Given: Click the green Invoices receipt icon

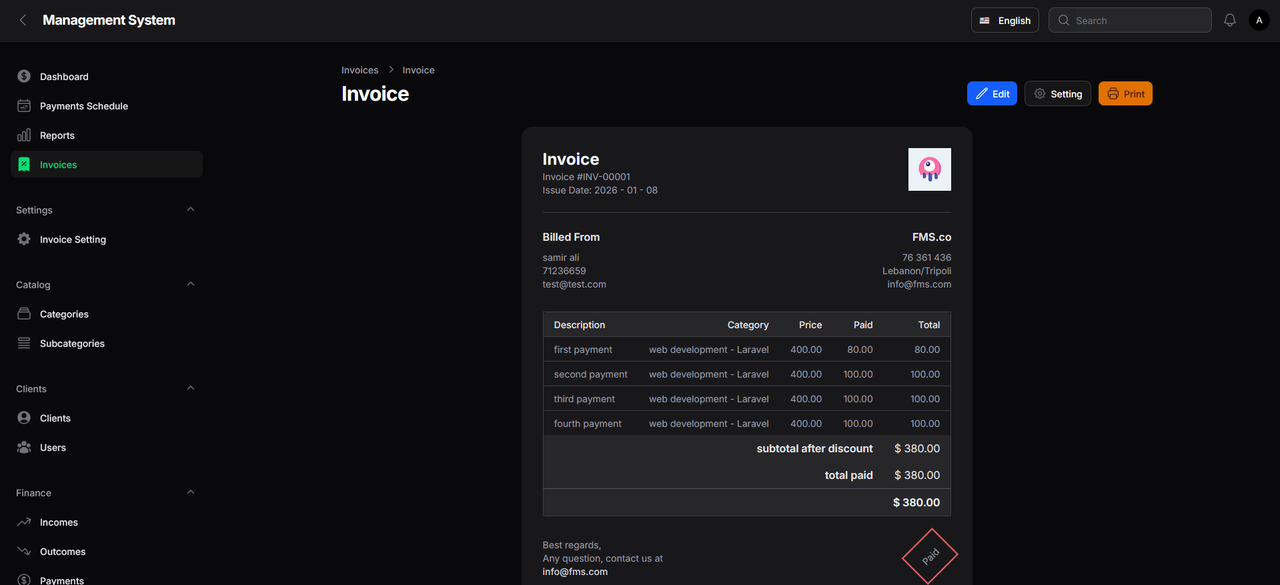Looking at the screenshot, I should [24, 164].
